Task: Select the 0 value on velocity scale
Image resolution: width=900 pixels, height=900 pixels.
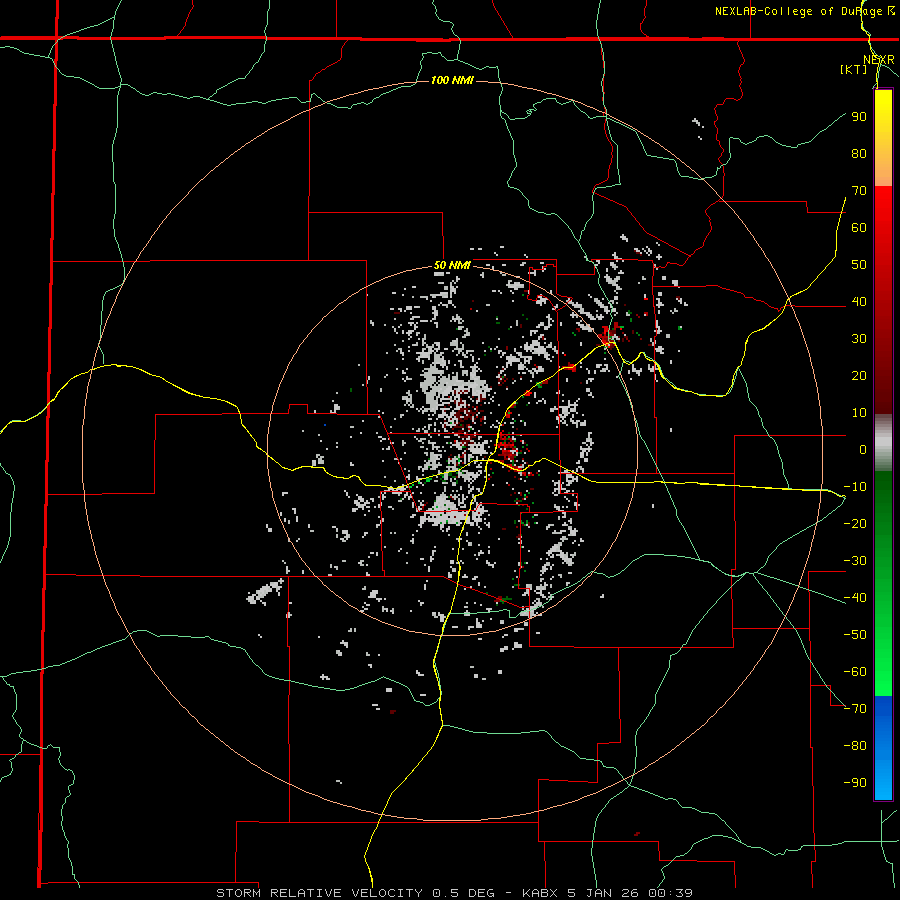Action: pyautogui.click(x=863, y=450)
